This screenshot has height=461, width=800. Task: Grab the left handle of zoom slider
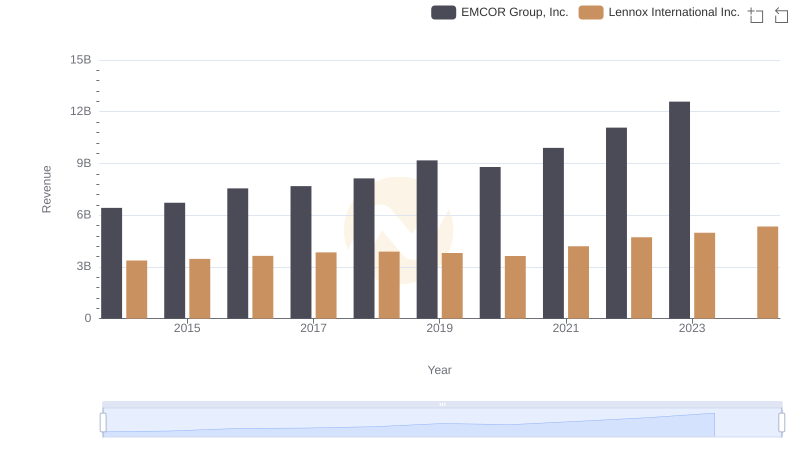coord(103,423)
